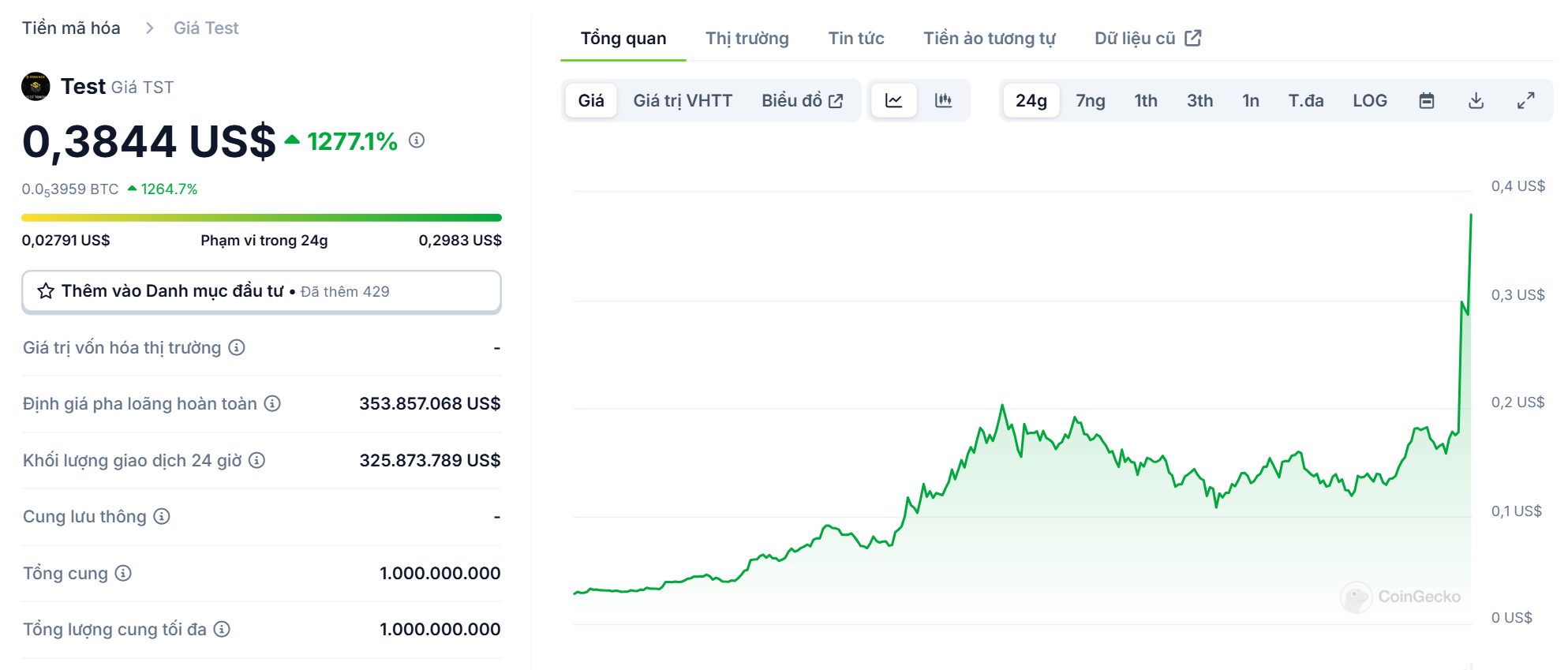1568x670 pixels.
Task: Open the Thị trường tab
Action: click(747, 38)
